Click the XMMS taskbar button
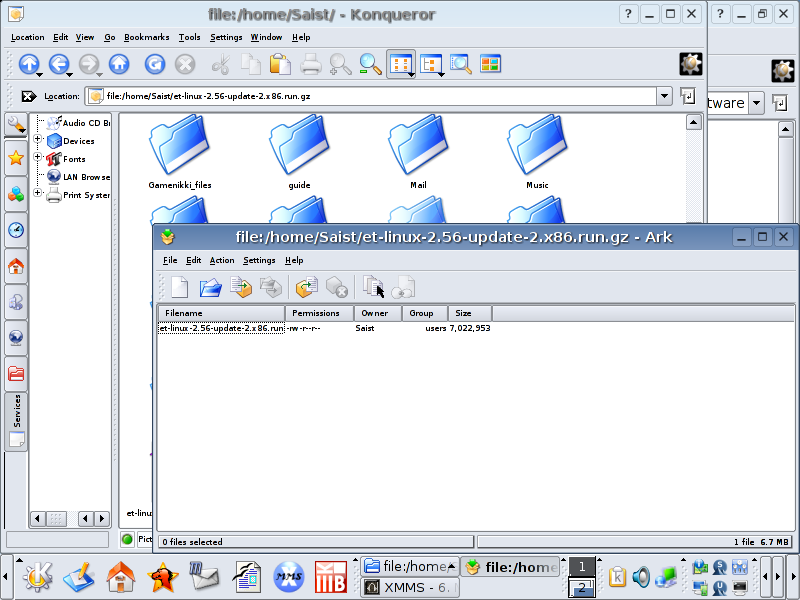 click(x=410, y=588)
